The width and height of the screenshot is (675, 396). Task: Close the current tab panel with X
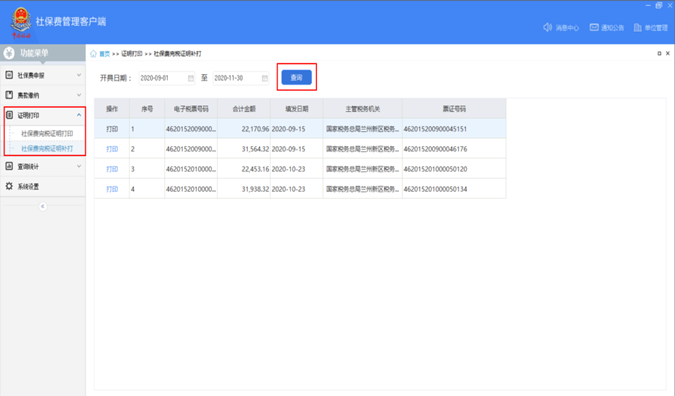tap(668, 53)
